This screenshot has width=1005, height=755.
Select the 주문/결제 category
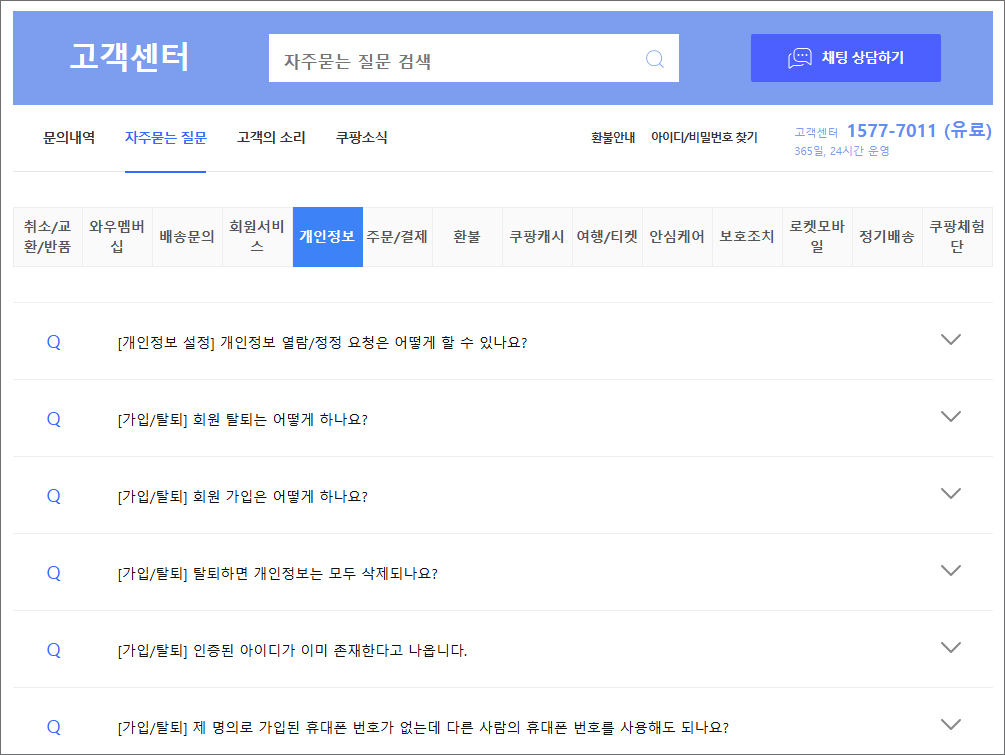[x=397, y=236]
